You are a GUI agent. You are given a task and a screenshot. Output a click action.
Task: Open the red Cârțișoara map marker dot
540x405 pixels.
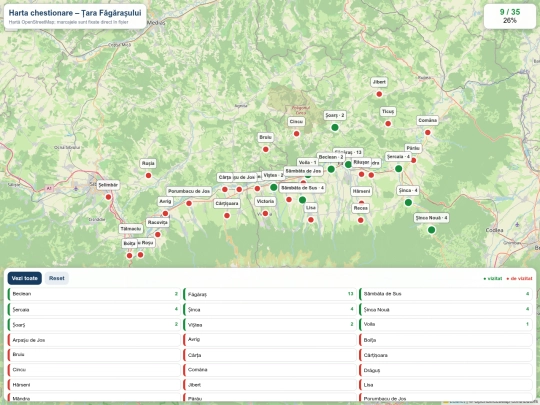click(227, 216)
